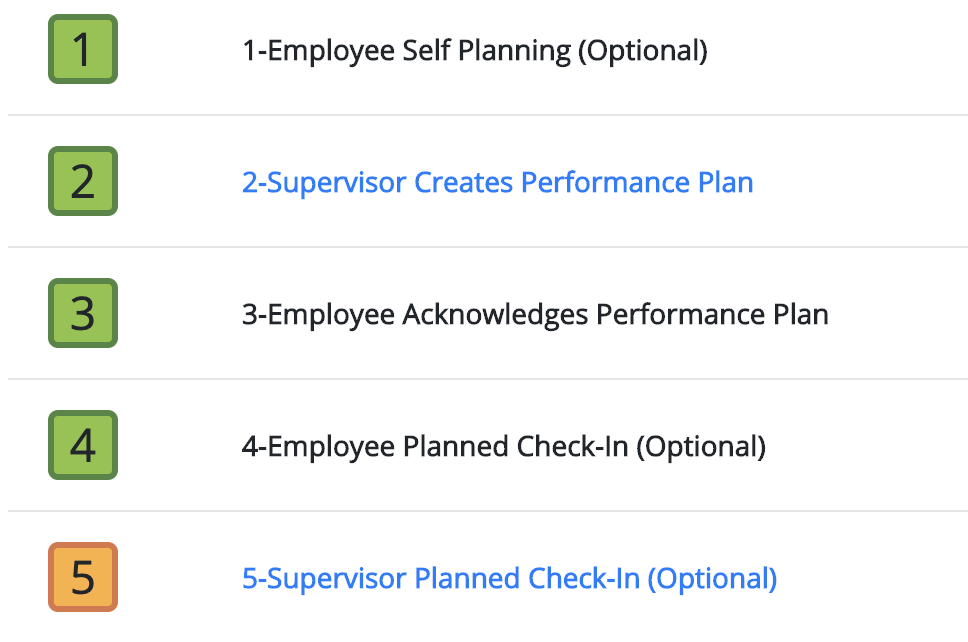Click the icon beside Employee Planned Check-In

pos(83,445)
